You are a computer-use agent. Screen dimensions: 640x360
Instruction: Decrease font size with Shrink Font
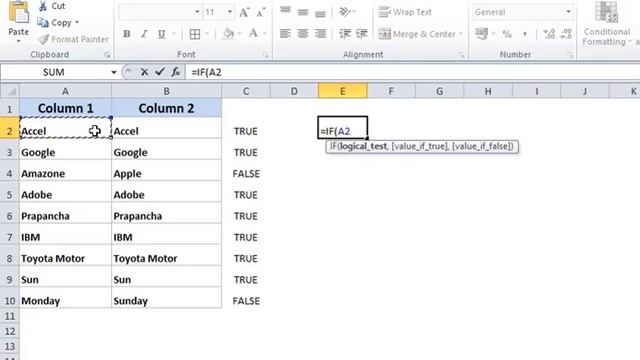[260, 12]
